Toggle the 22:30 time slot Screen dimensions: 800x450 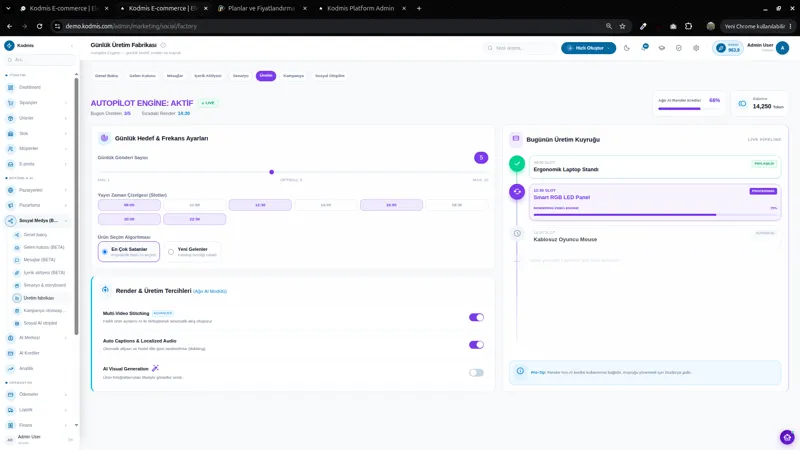click(x=194, y=219)
